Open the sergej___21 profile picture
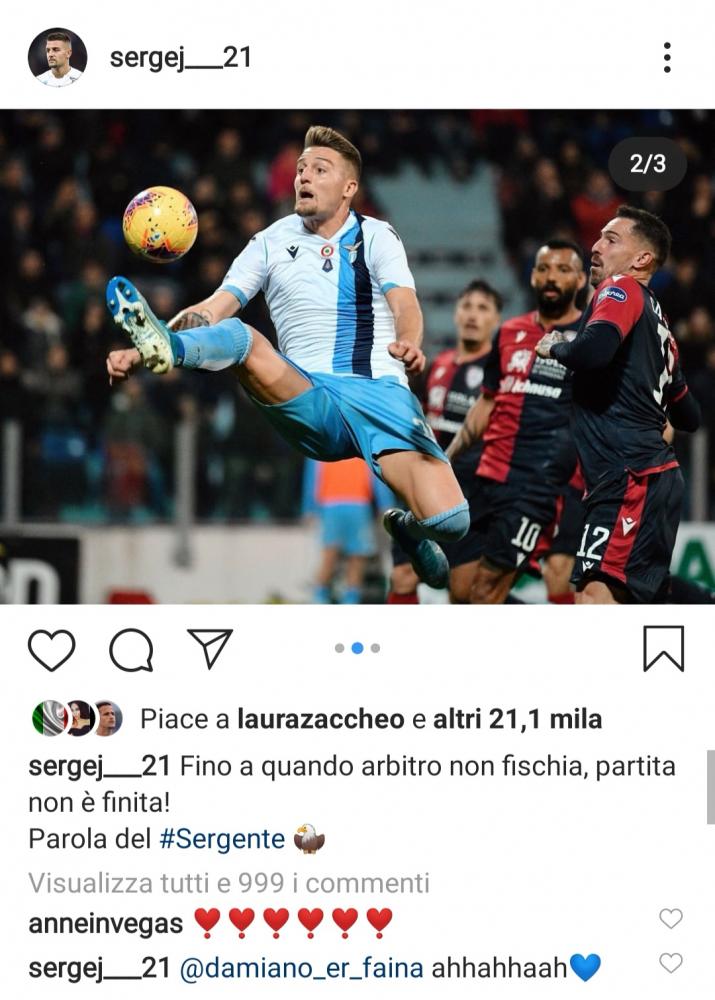Viewport: 715px width, 1000px height. (57, 57)
